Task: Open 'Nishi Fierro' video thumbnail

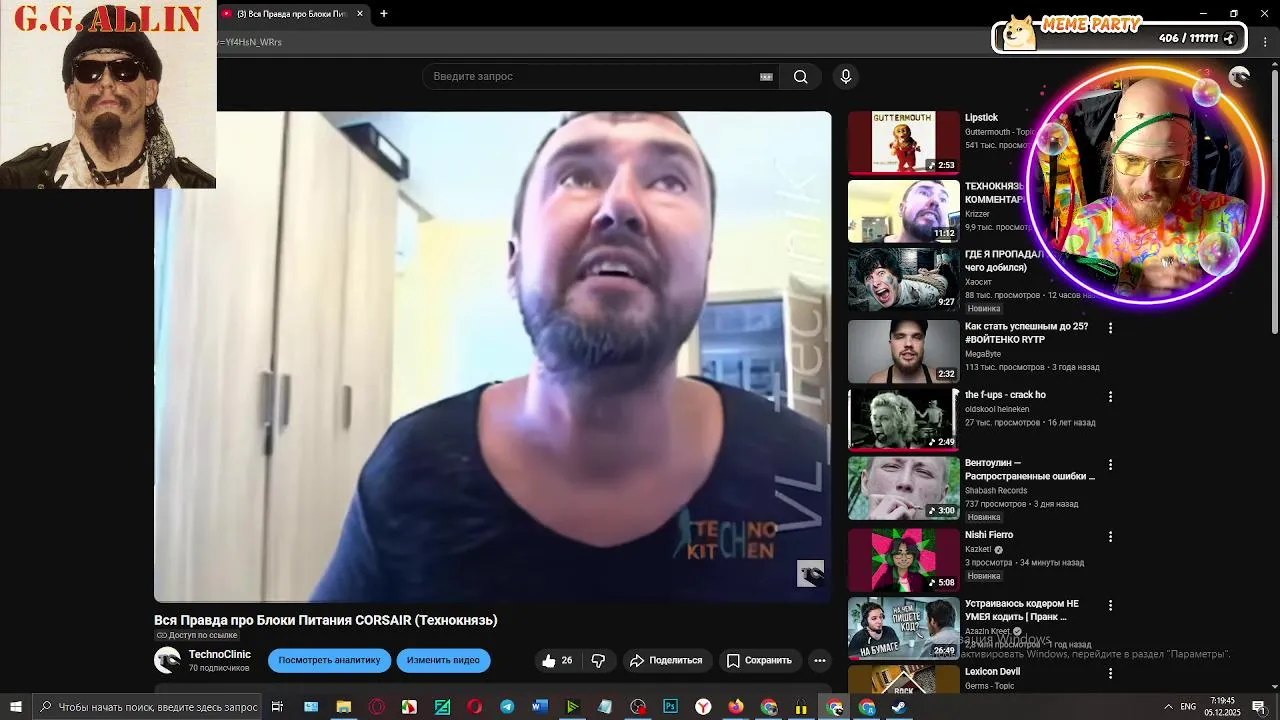Action: tap(903, 560)
